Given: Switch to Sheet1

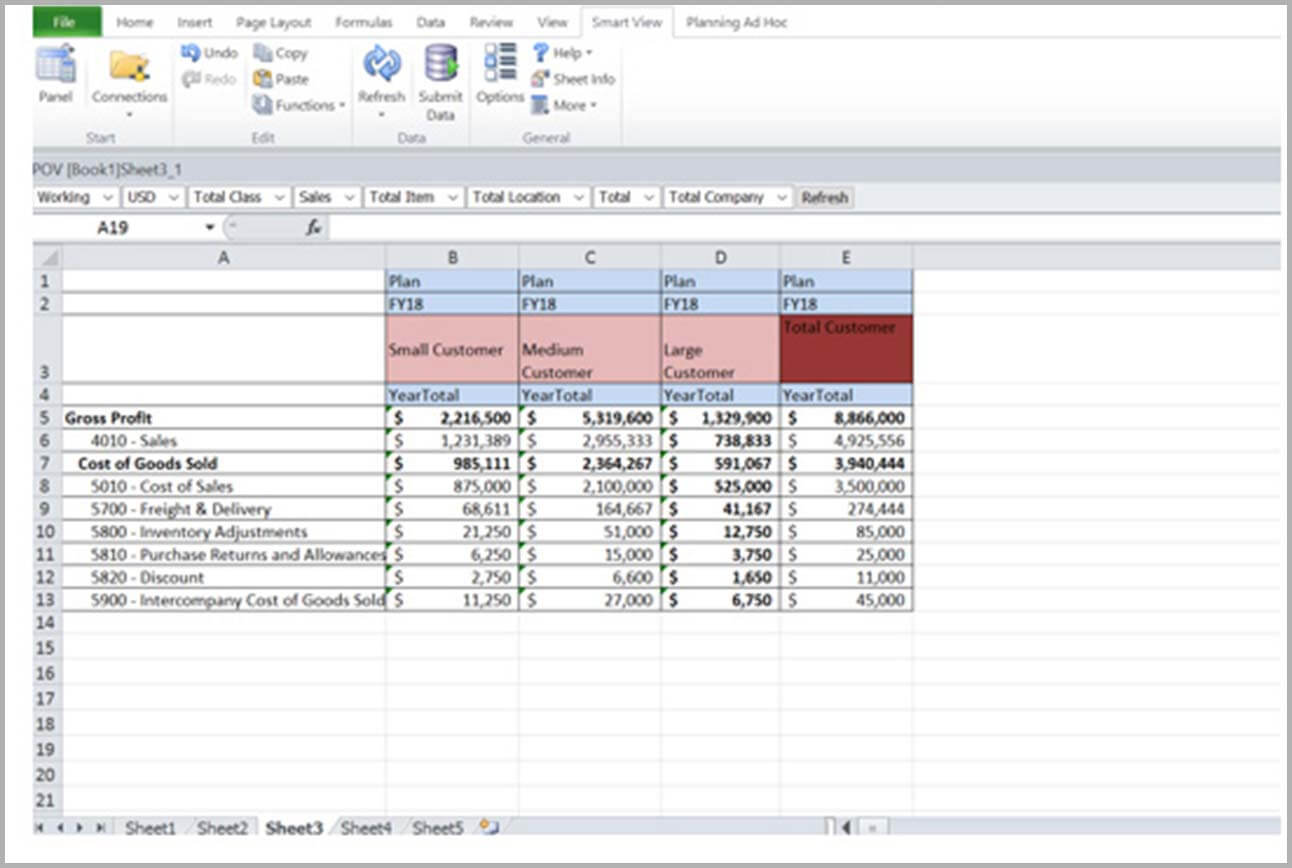Looking at the screenshot, I should click(x=150, y=827).
